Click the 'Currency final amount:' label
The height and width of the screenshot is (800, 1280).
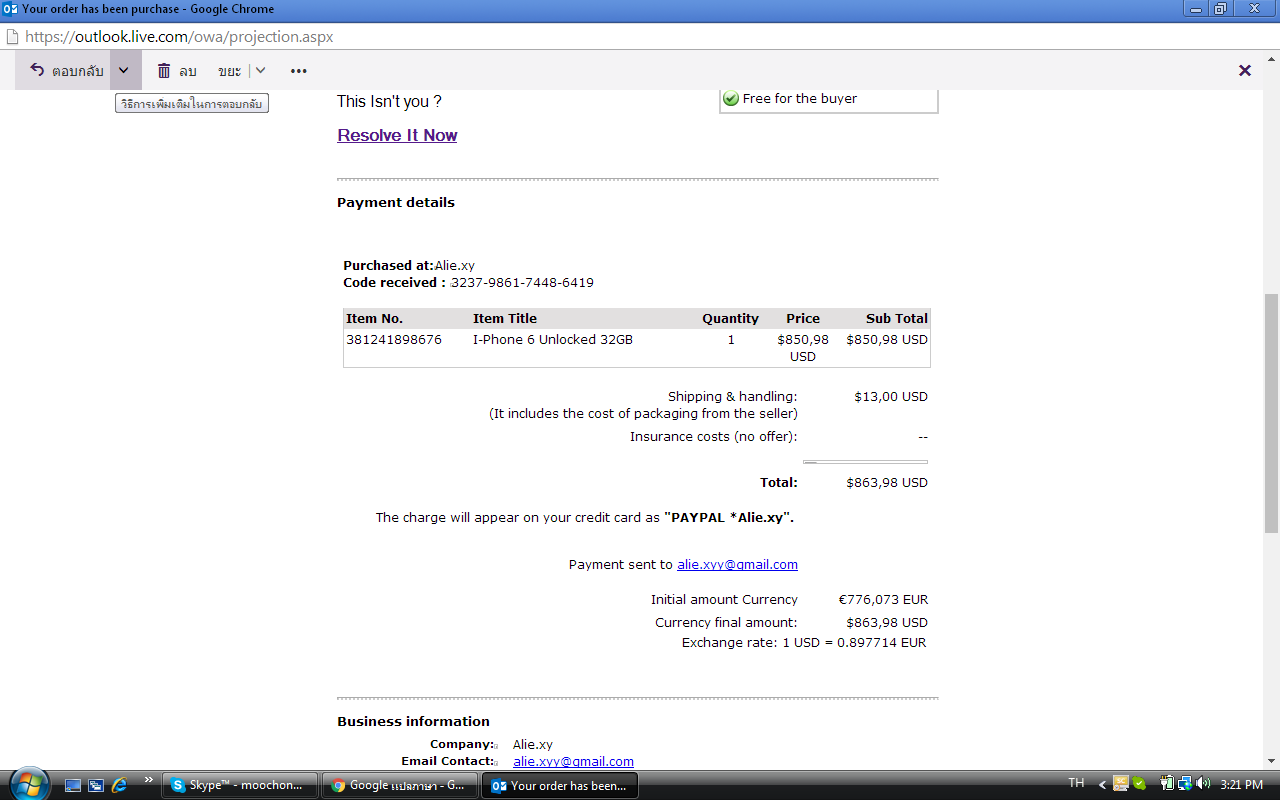coord(726,622)
